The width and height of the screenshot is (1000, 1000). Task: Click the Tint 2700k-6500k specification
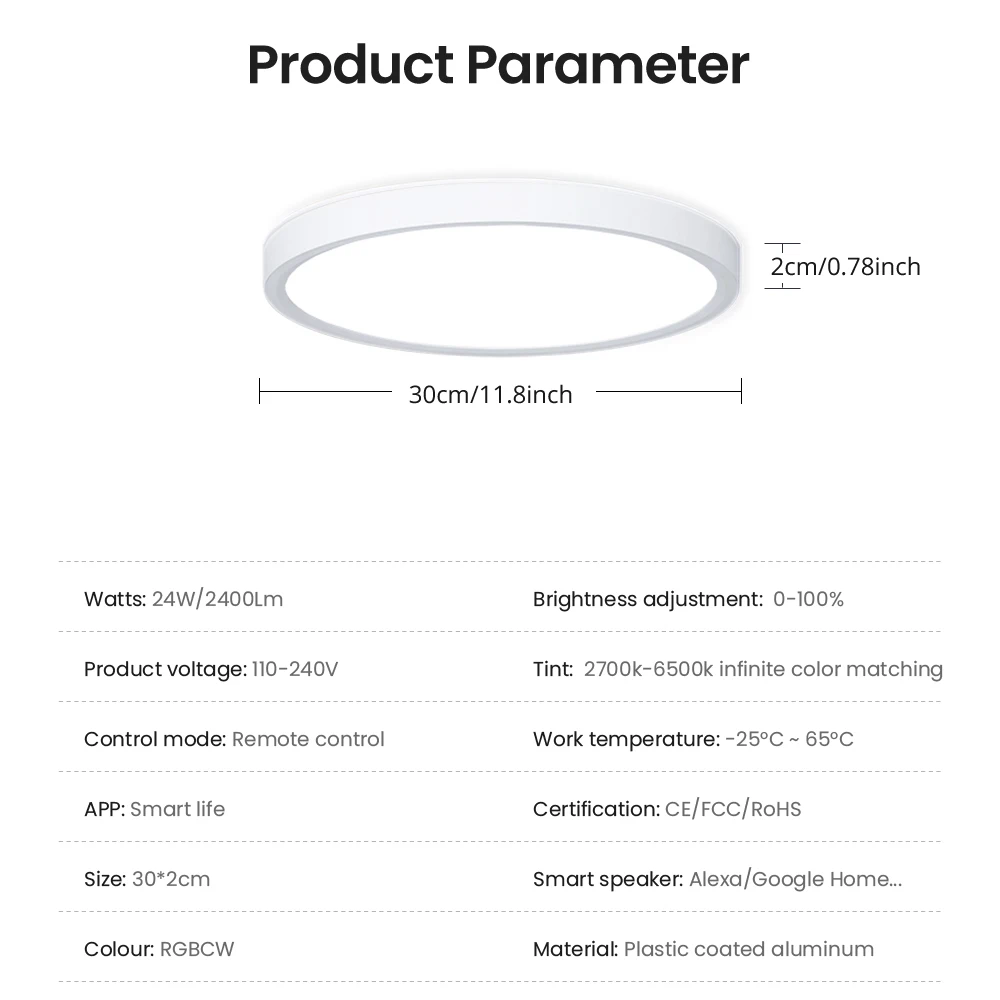(737, 669)
